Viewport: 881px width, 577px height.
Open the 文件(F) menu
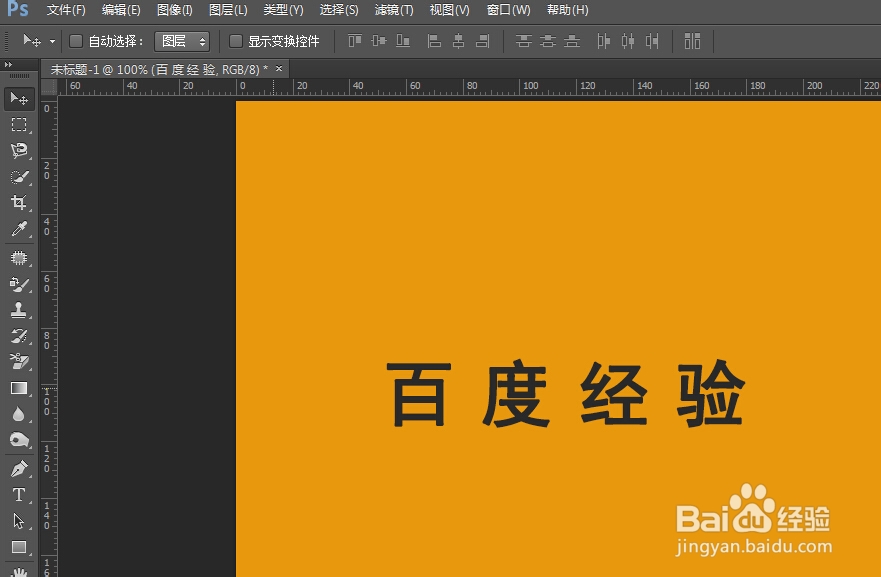(66, 10)
